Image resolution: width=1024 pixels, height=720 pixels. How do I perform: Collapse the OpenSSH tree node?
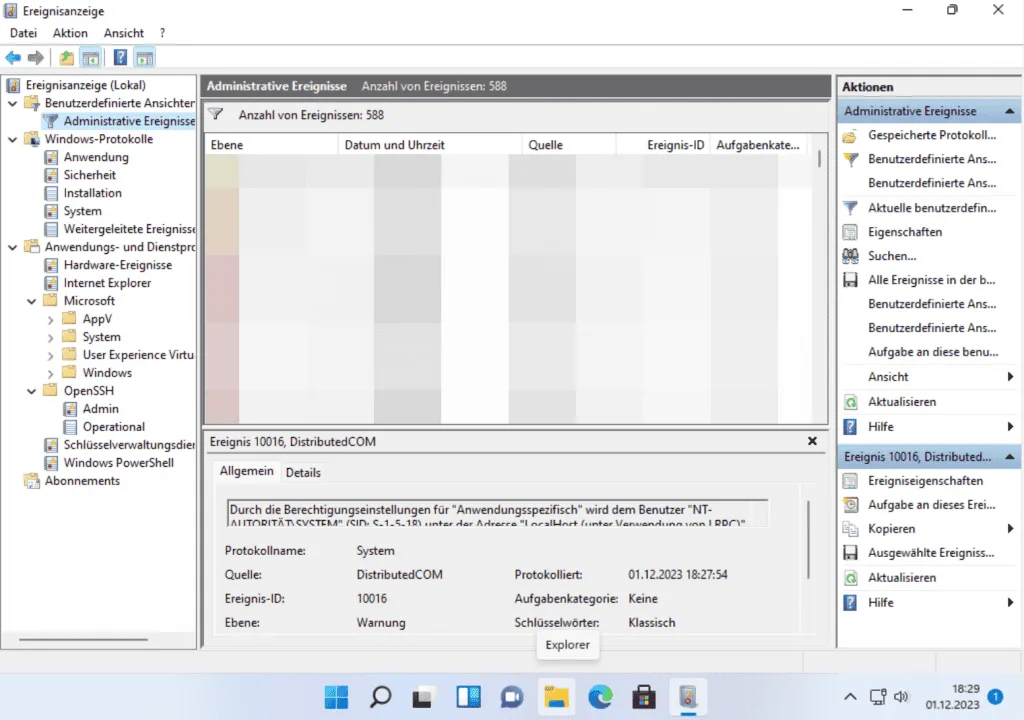coord(31,391)
